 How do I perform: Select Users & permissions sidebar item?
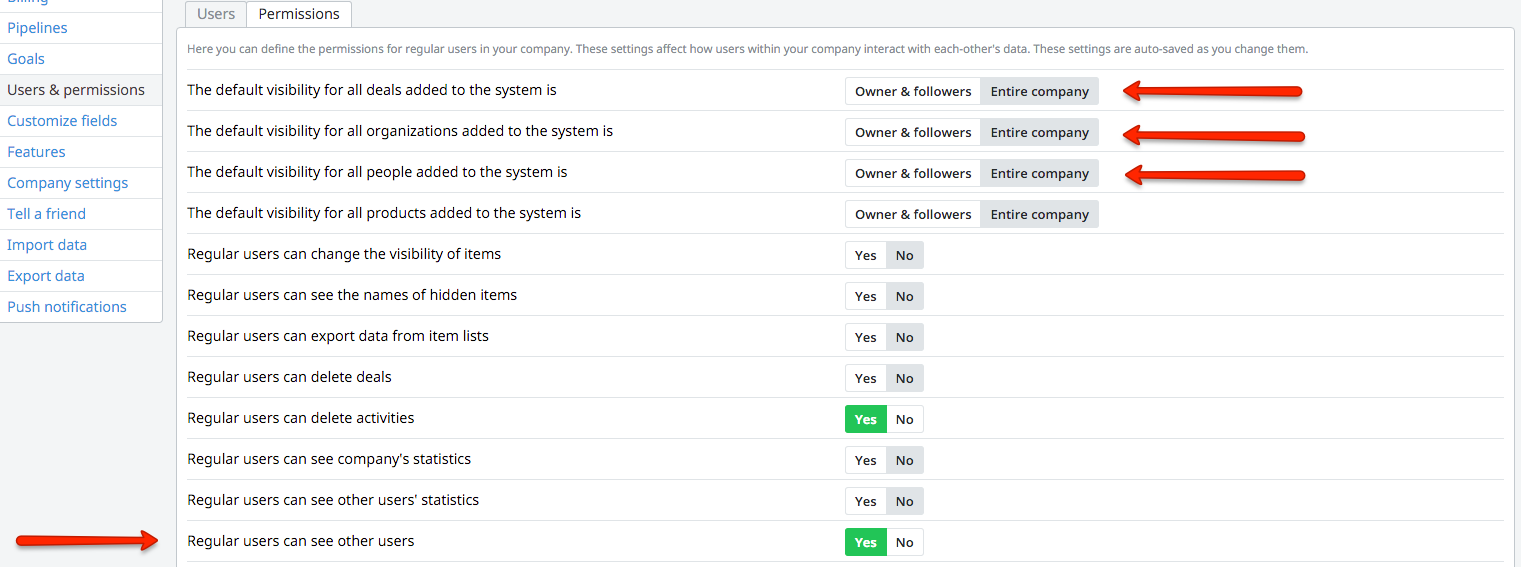point(81,90)
